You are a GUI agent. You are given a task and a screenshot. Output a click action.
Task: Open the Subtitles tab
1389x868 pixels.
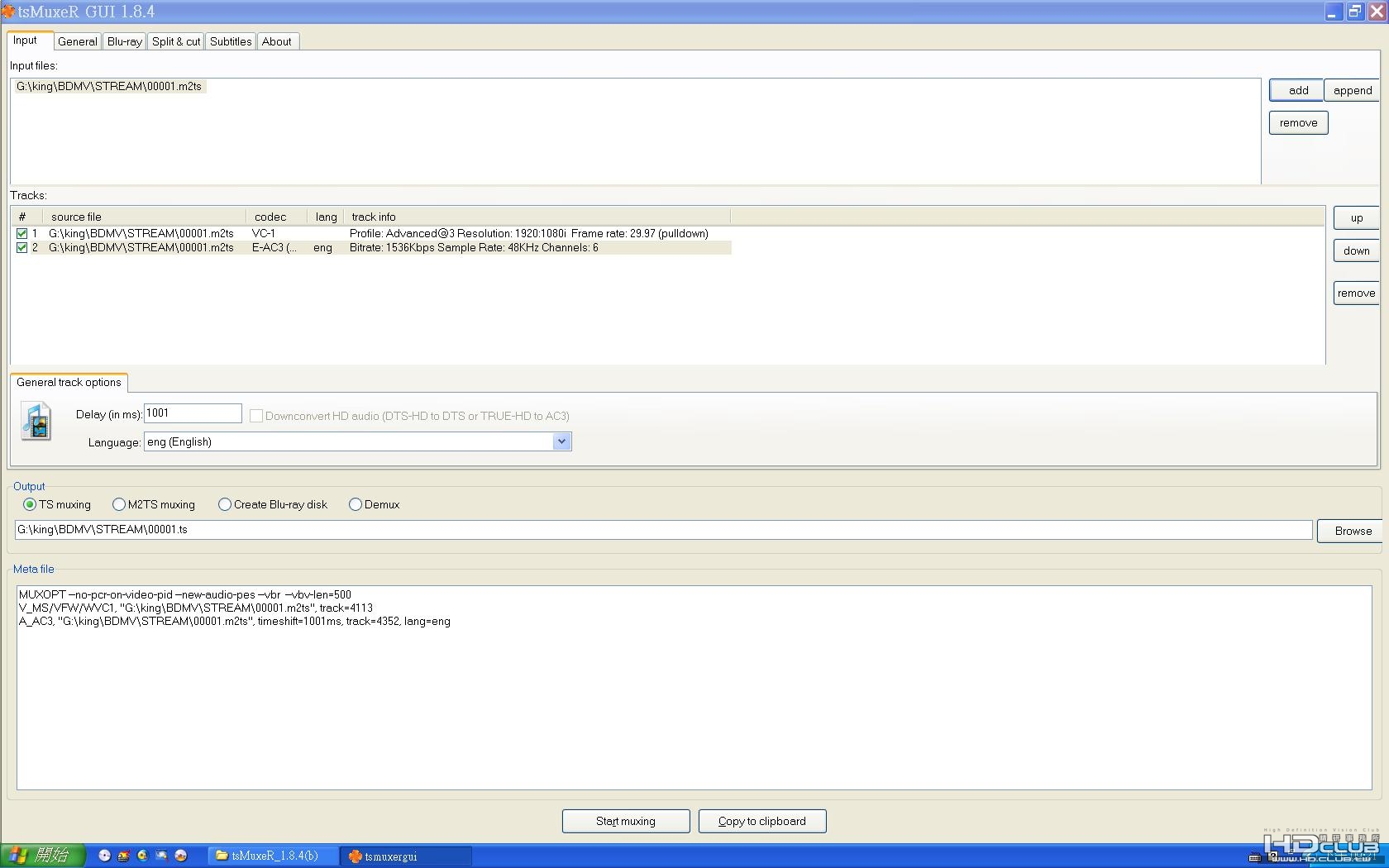click(x=231, y=41)
